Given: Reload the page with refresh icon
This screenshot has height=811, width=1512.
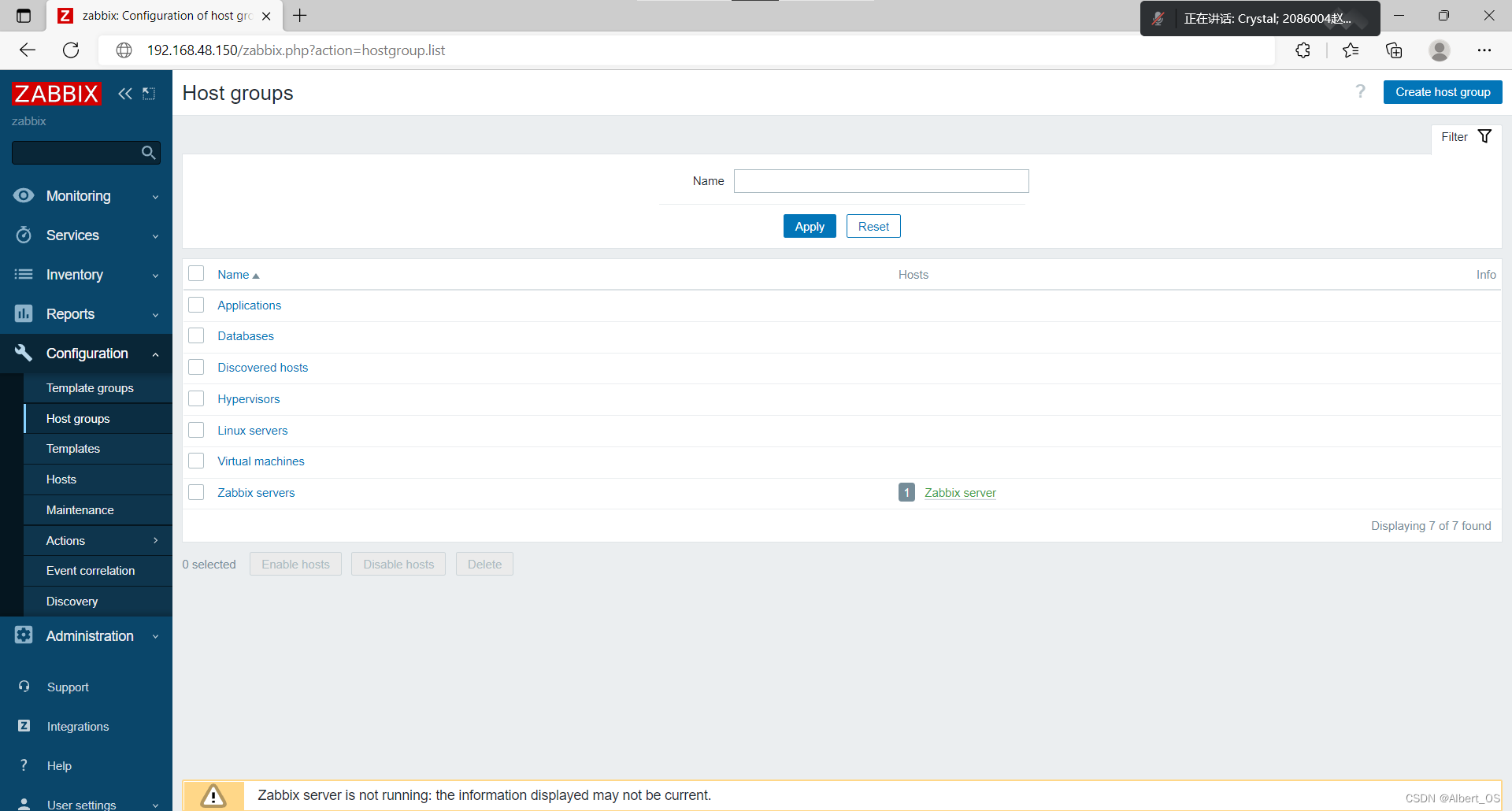Looking at the screenshot, I should (71, 50).
